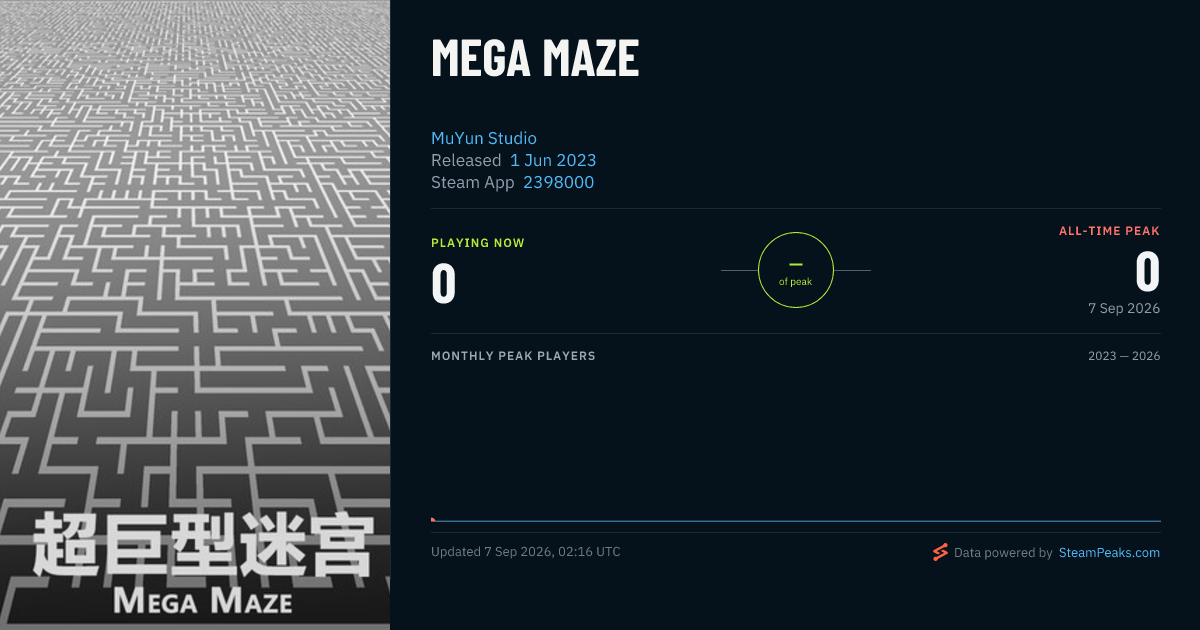Click the Updated timestamp text

click(526, 552)
